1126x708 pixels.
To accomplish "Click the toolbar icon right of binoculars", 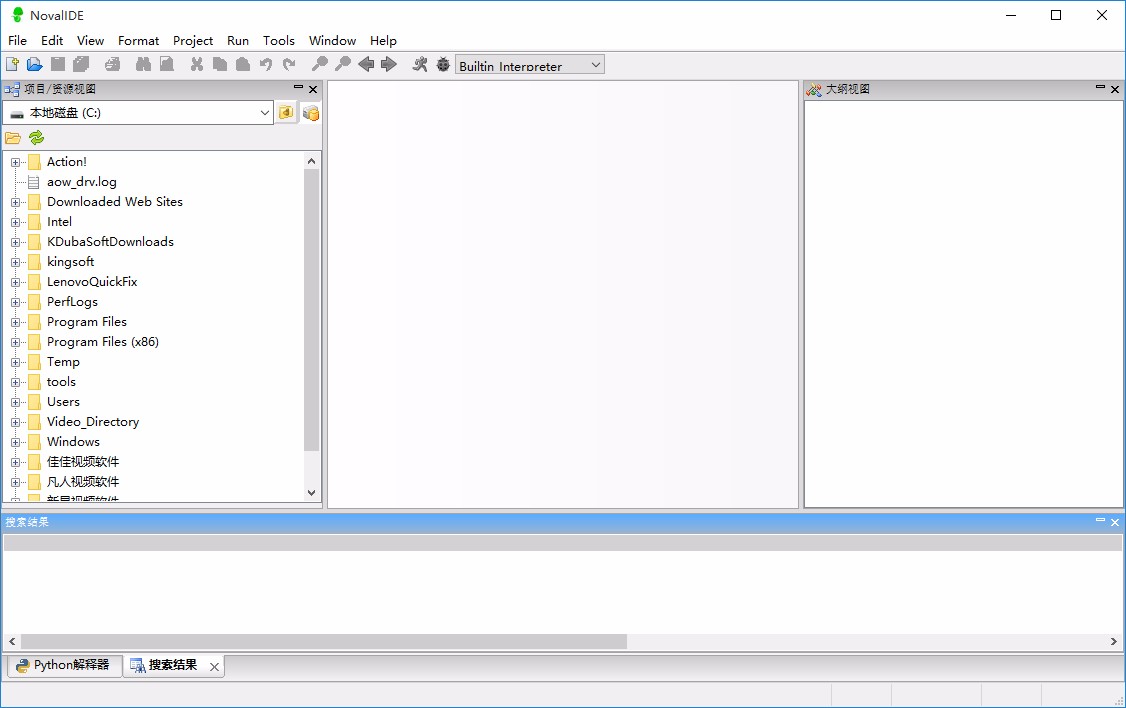I will [x=167, y=65].
